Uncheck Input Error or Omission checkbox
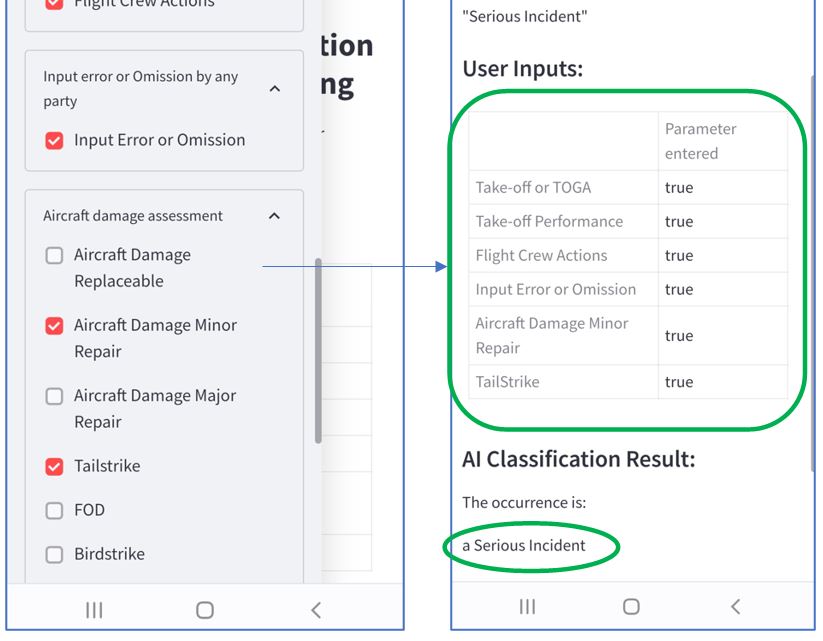Viewport: 823px width, 641px height. pos(54,141)
